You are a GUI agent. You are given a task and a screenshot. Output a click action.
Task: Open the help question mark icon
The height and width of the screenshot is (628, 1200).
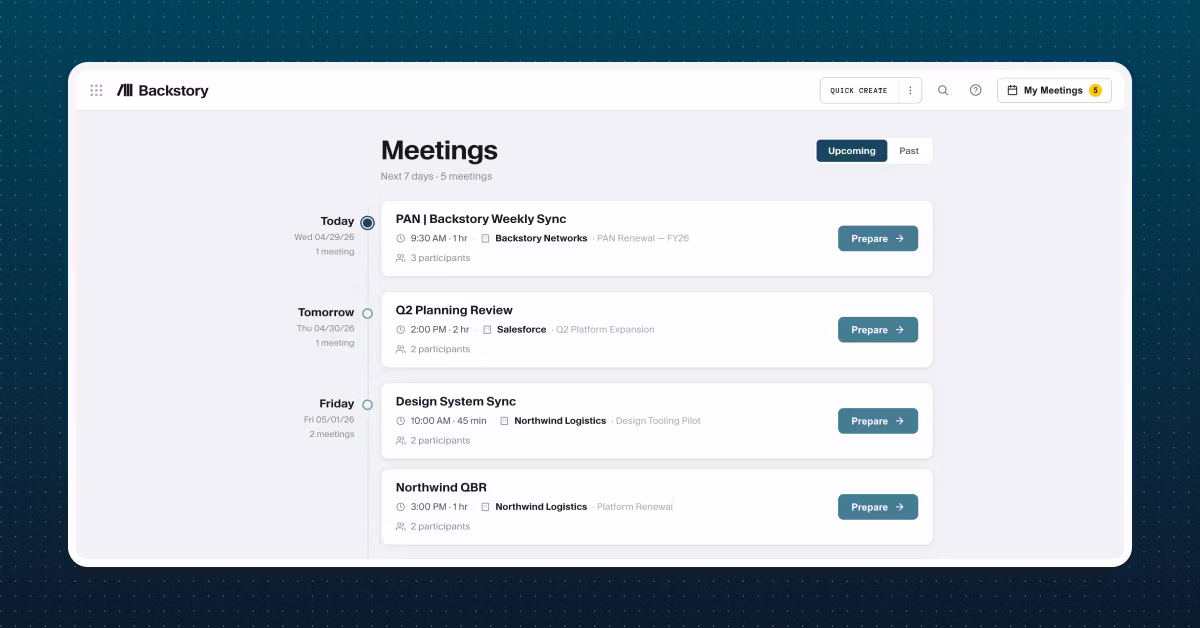click(976, 90)
